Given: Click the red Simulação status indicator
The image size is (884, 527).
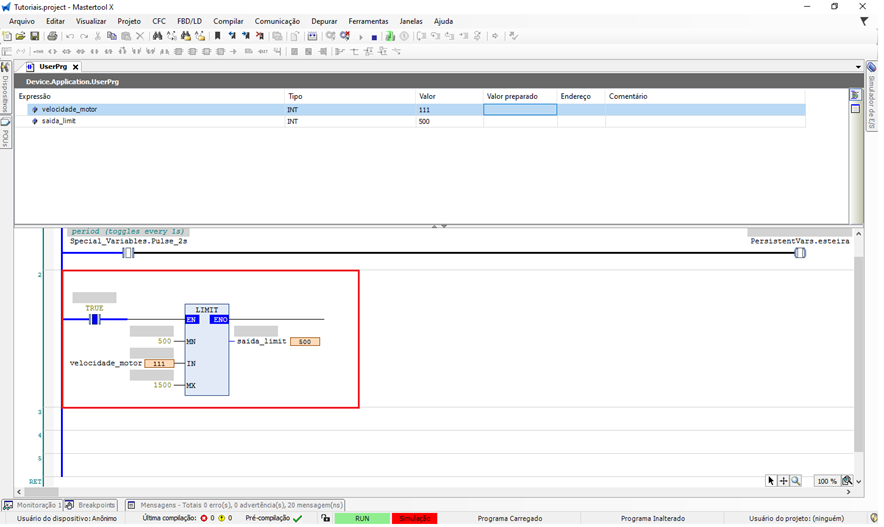Looking at the screenshot, I should [414, 519].
